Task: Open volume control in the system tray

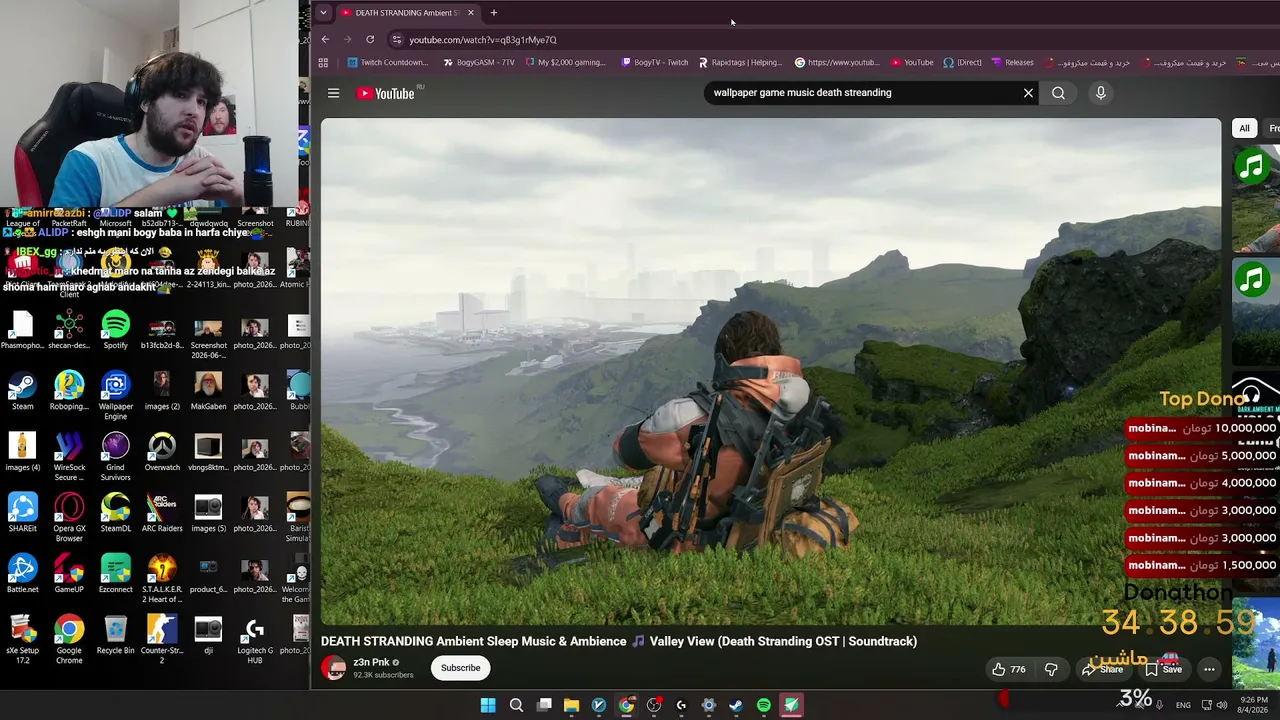Action: (1222, 705)
